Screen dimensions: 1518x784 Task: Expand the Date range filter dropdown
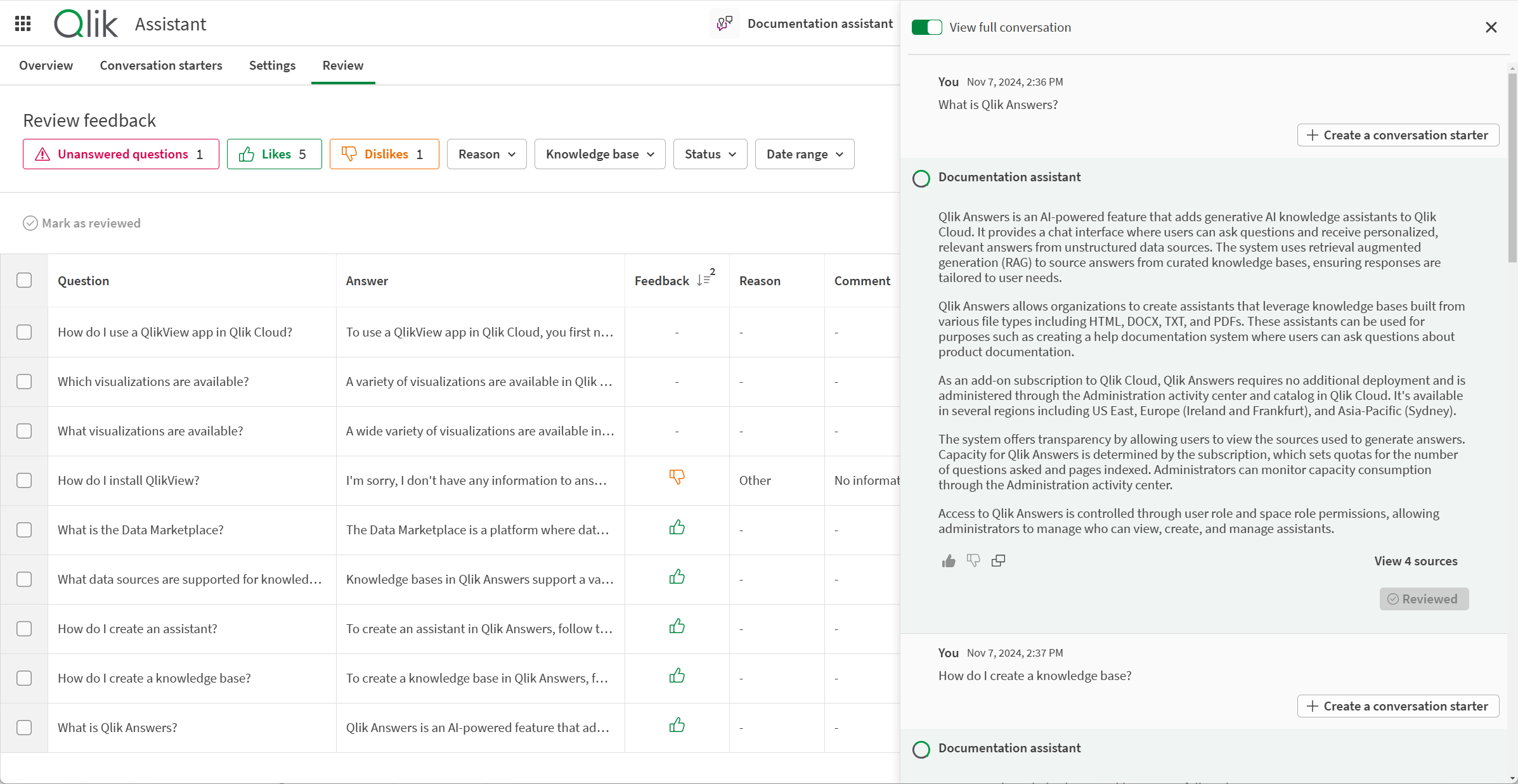pyautogui.click(x=804, y=154)
